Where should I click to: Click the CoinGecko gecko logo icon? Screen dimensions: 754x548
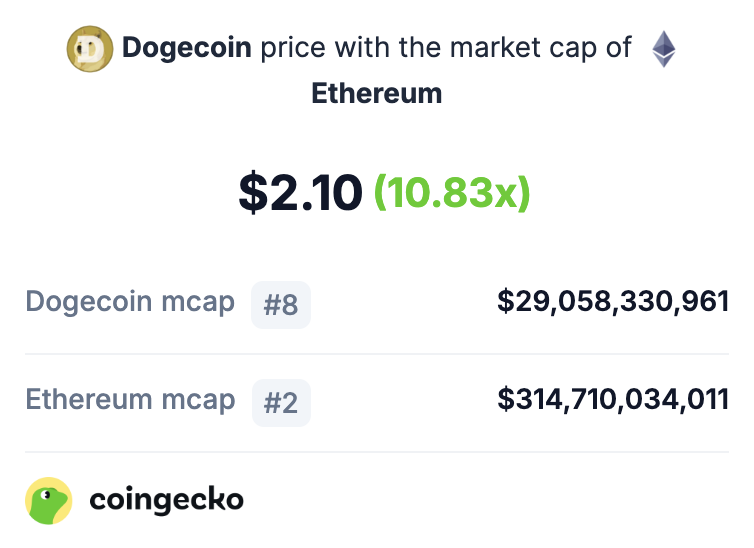point(49,500)
